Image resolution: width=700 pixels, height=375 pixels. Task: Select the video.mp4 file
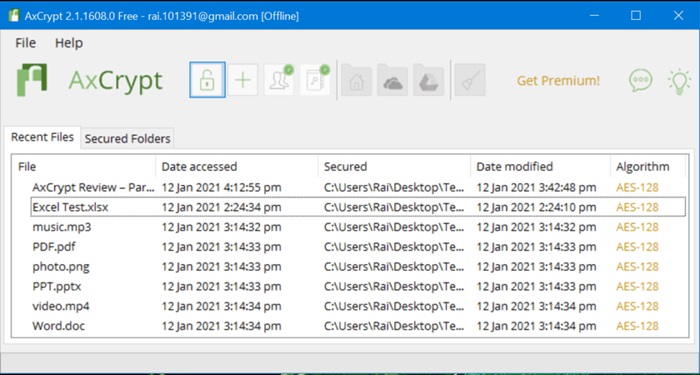click(358, 306)
